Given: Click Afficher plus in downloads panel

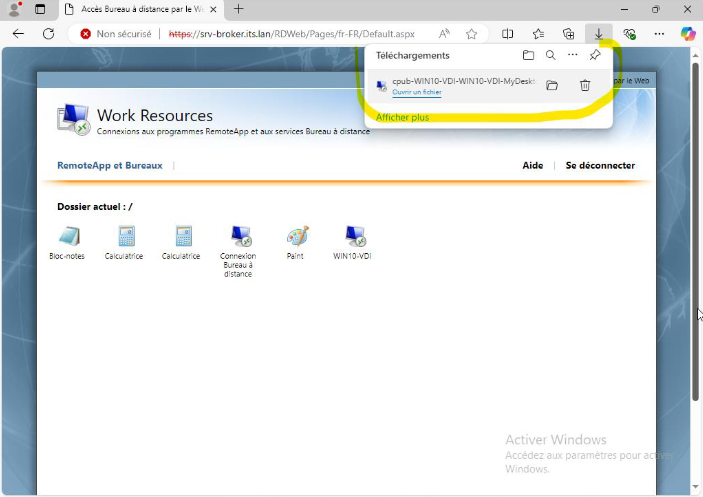Looking at the screenshot, I should [x=403, y=117].
